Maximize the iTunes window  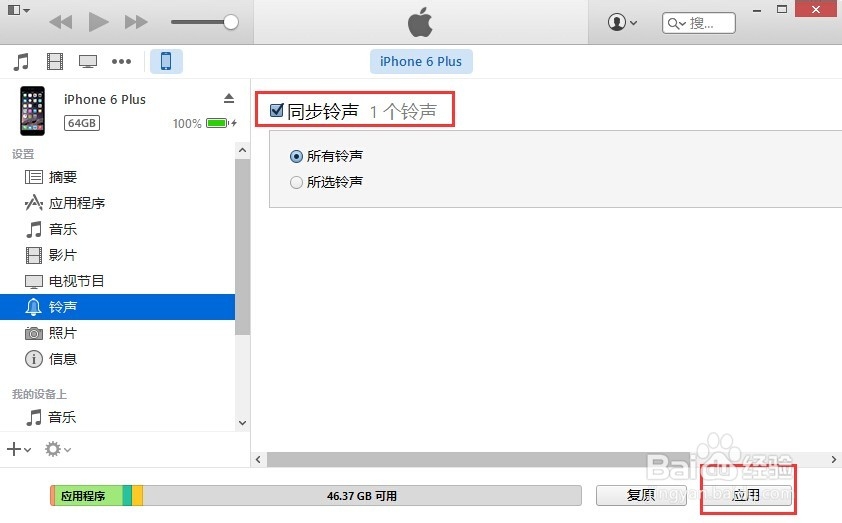tap(782, 9)
